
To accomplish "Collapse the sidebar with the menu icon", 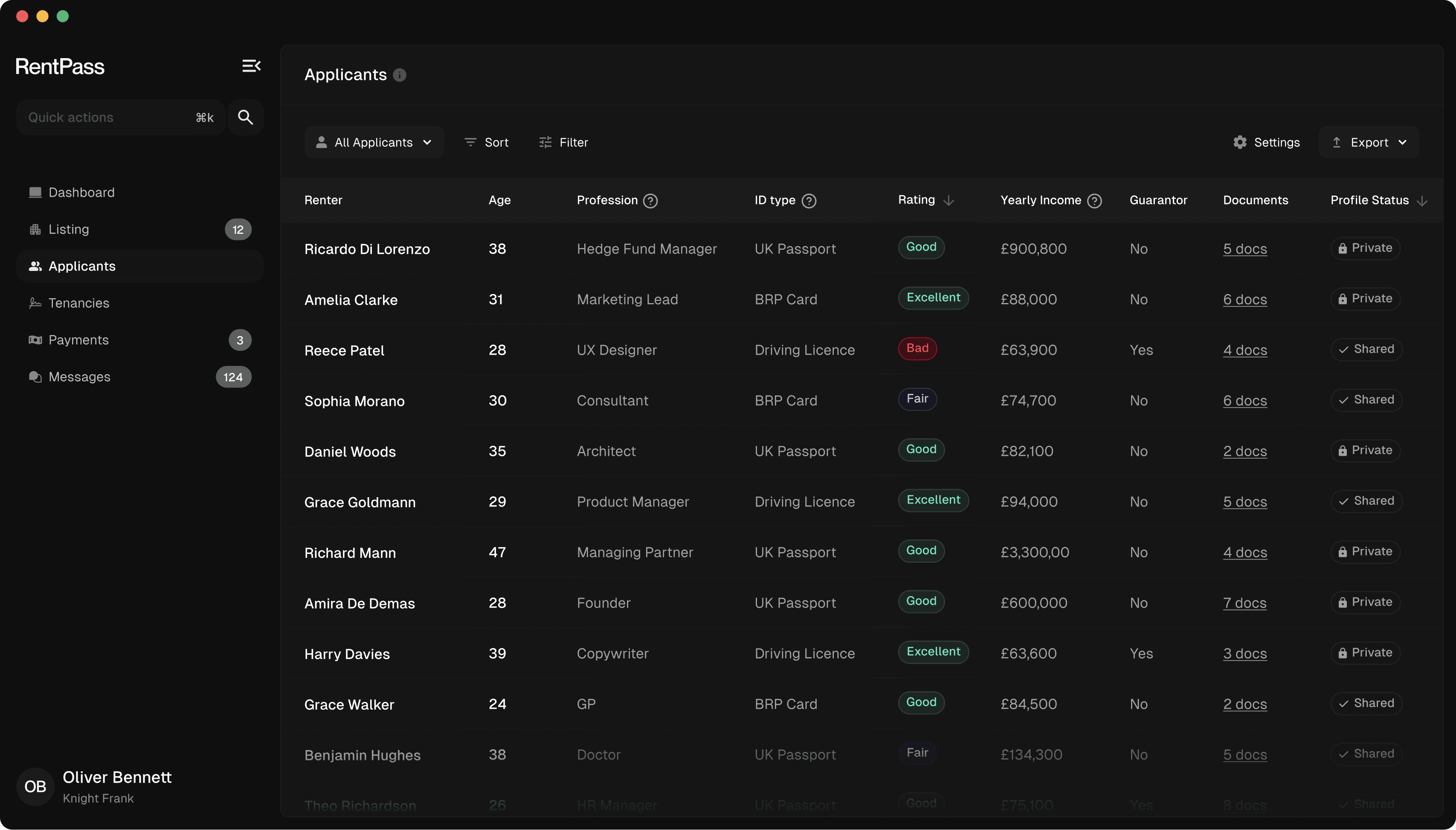I will (x=251, y=66).
